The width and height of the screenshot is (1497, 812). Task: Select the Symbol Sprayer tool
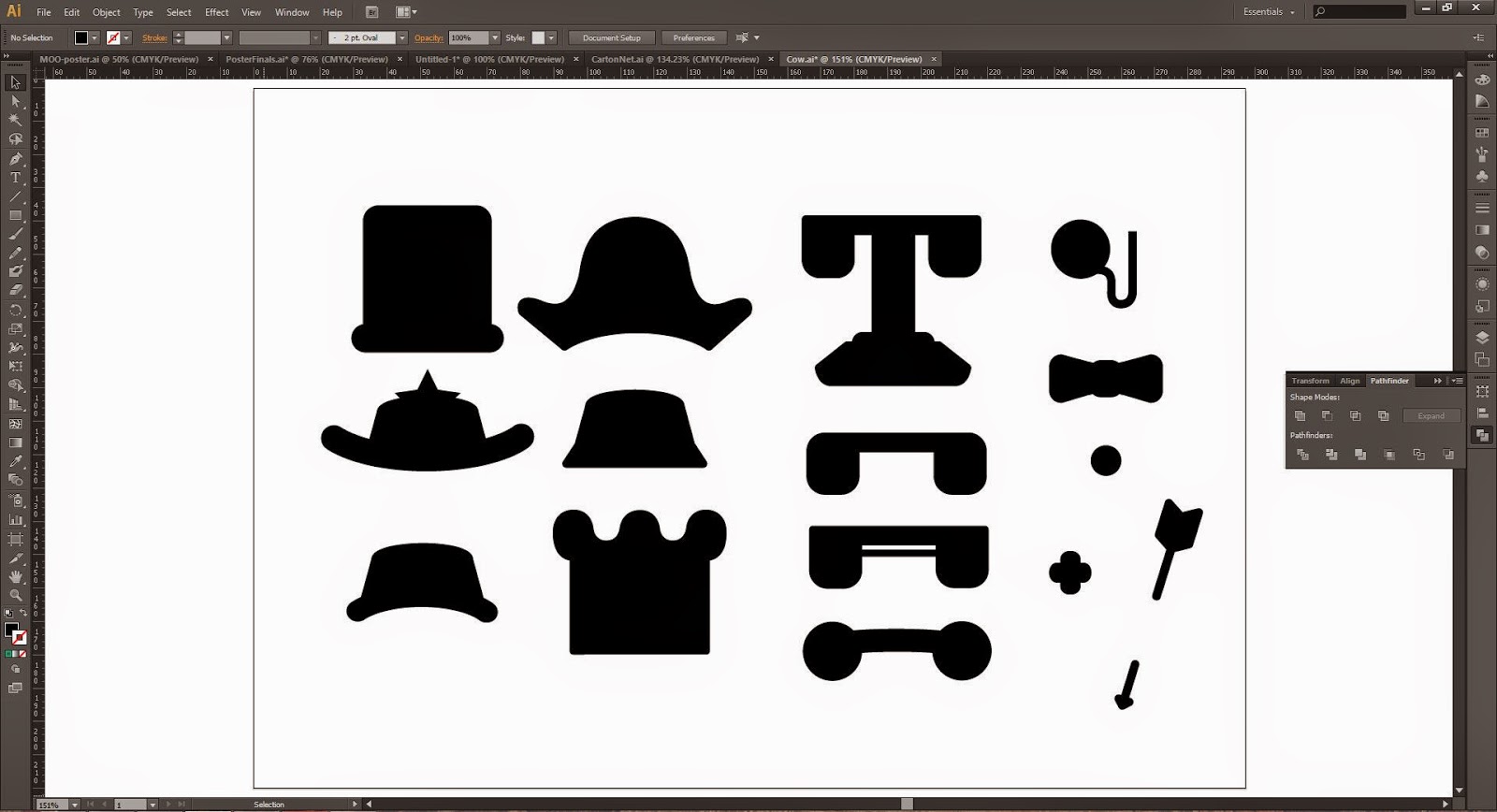[x=15, y=500]
